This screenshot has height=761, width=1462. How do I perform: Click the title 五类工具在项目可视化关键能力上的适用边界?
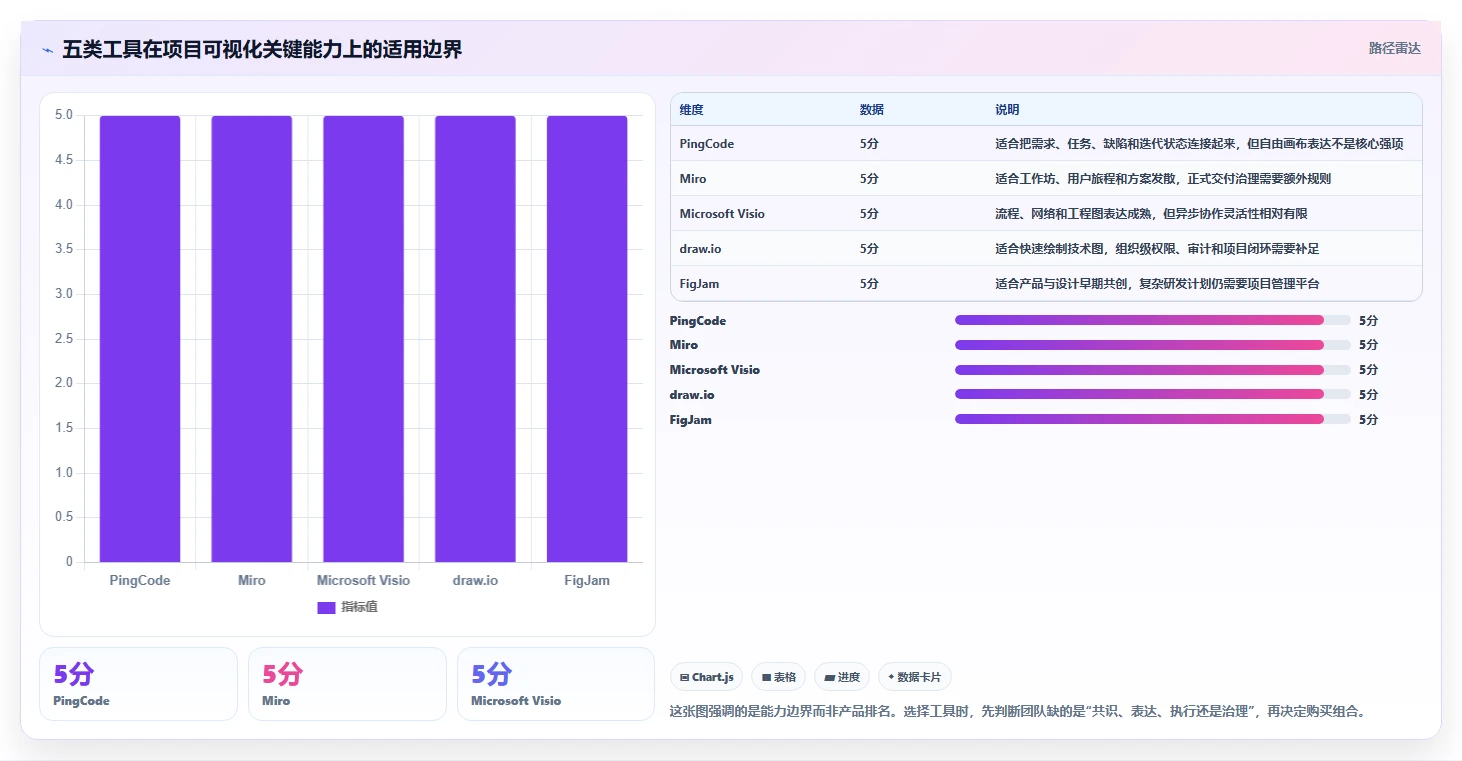[262, 50]
